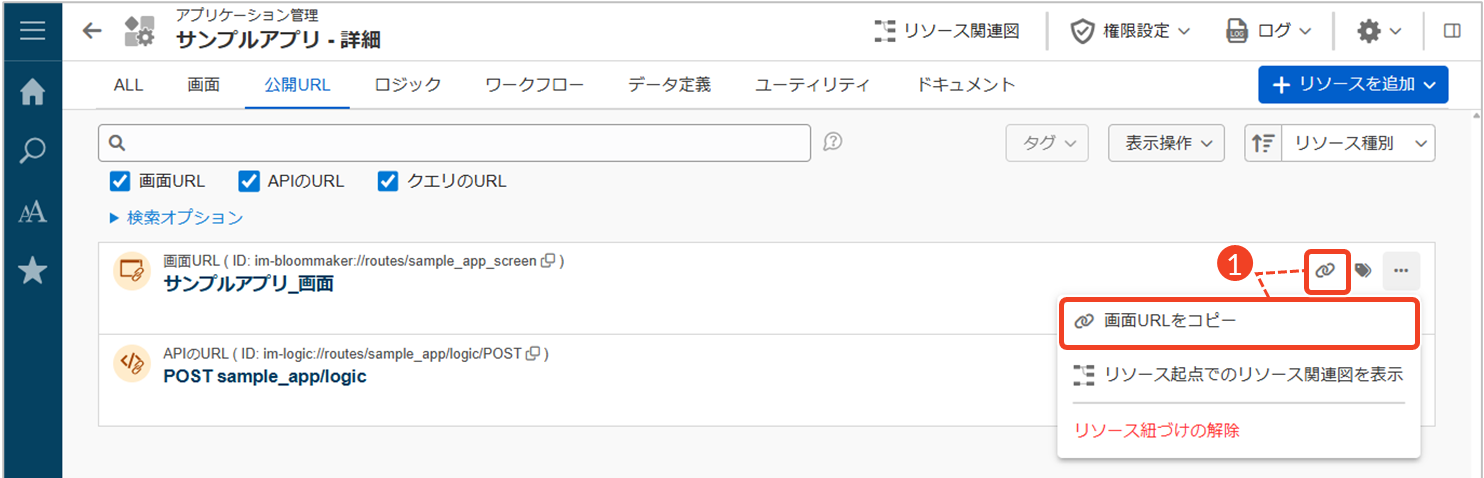Uncheck the 画面URL checkbox

[120, 181]
